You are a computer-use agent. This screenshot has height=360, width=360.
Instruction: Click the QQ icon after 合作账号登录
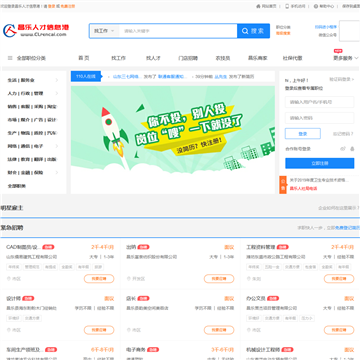click(352, 149)
